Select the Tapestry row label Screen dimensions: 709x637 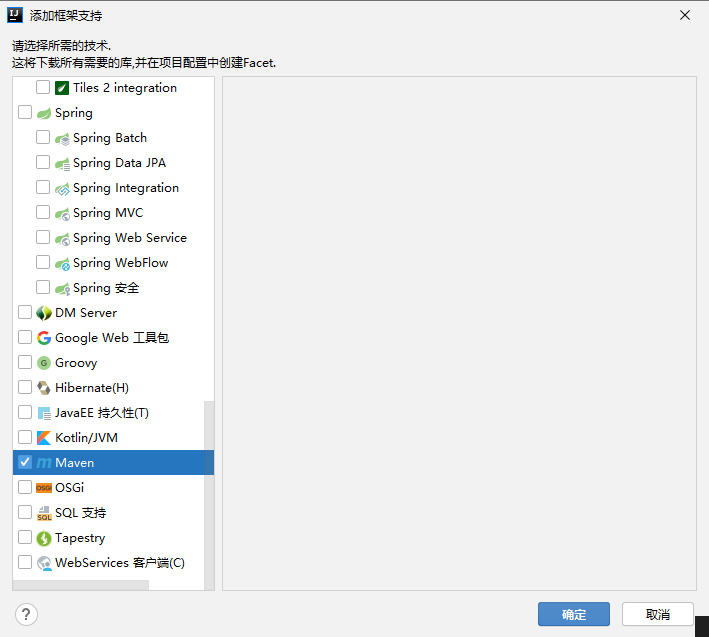(80, 538)
